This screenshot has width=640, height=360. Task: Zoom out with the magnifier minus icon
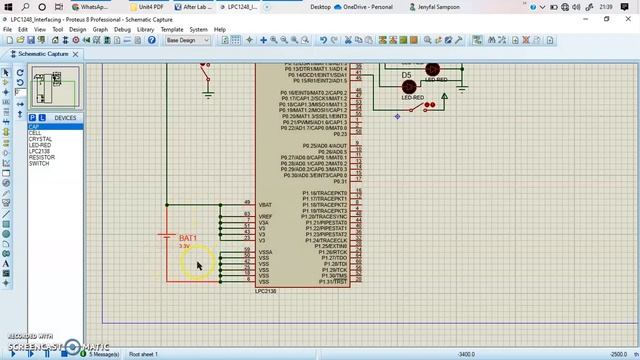[x=284, y=40]
